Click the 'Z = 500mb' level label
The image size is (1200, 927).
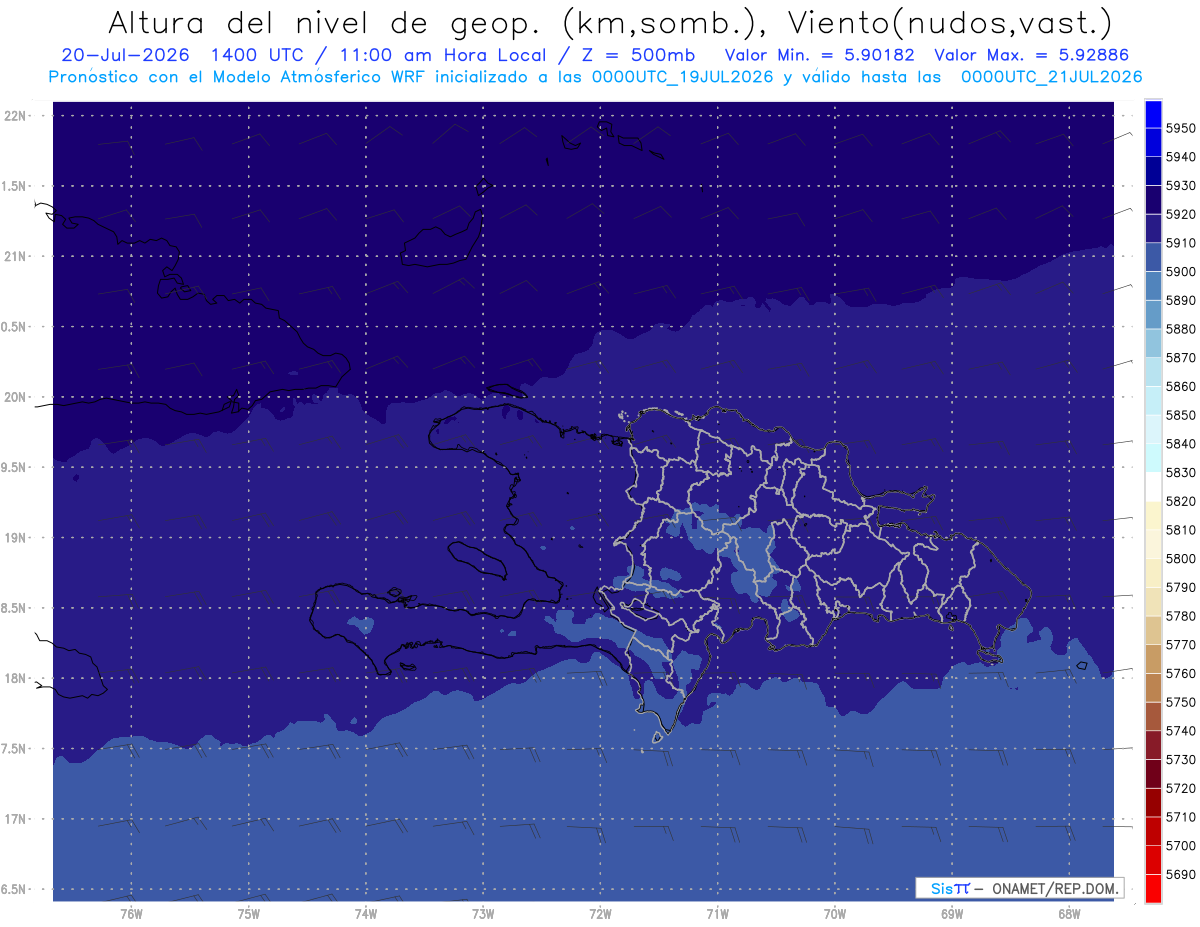(638, 55)
